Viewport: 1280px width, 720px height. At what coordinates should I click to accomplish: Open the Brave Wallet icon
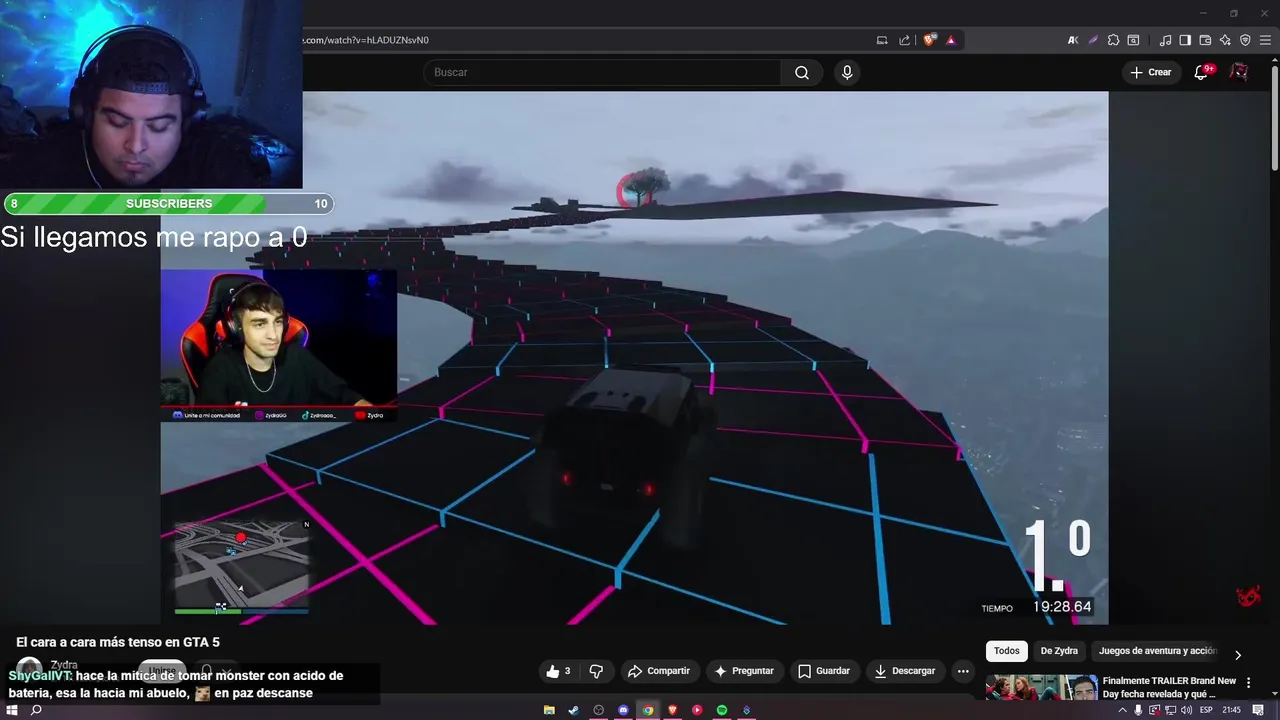click(1205, 40)
